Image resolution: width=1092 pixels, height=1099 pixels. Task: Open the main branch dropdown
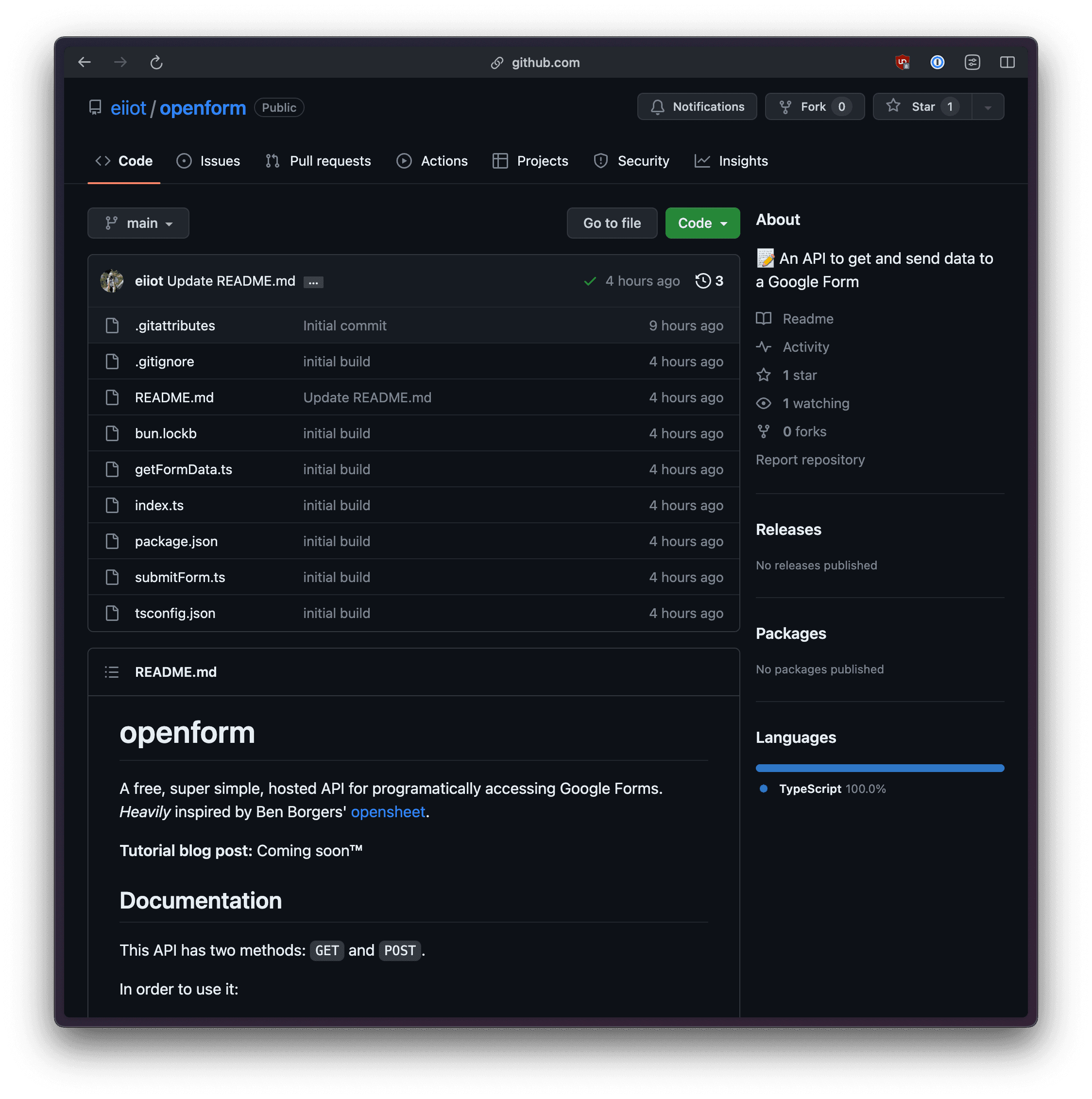138,223
